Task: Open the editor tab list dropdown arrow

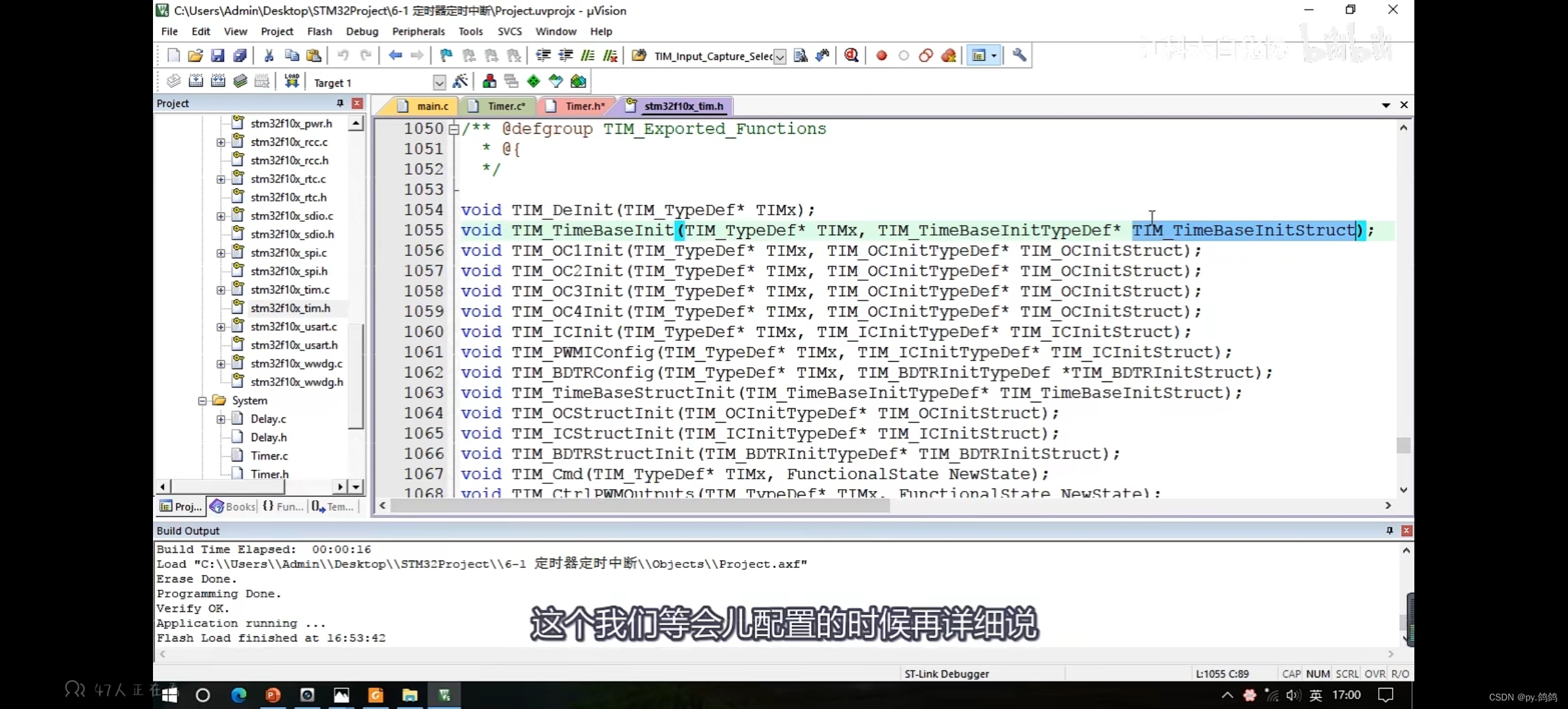Action: 1386,105
